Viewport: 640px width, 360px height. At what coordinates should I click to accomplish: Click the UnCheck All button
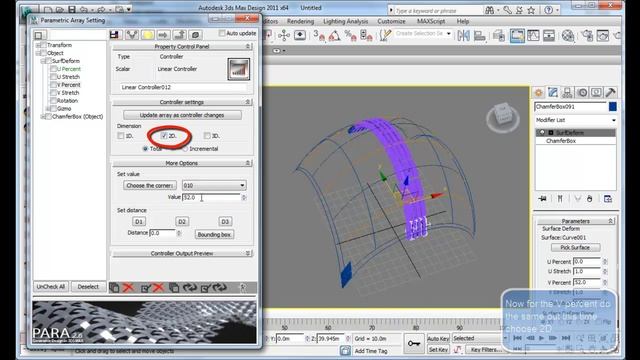51,287
